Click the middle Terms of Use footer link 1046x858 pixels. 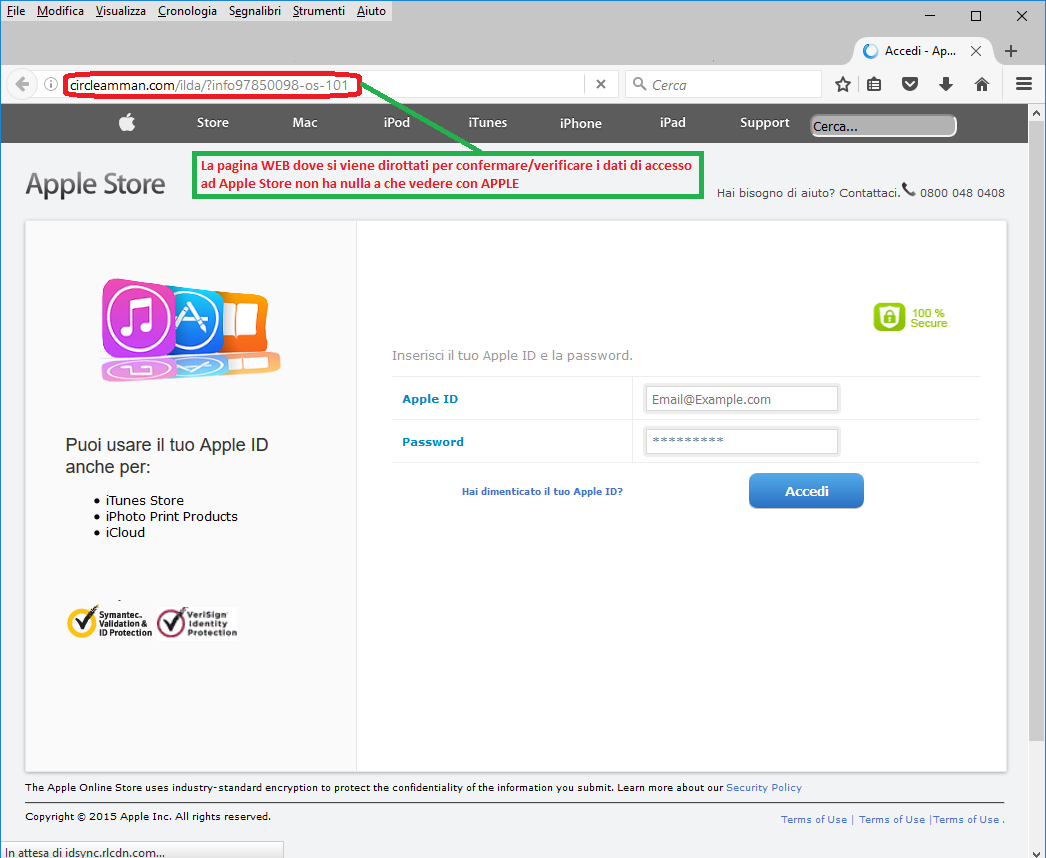(x=892, y=819)
